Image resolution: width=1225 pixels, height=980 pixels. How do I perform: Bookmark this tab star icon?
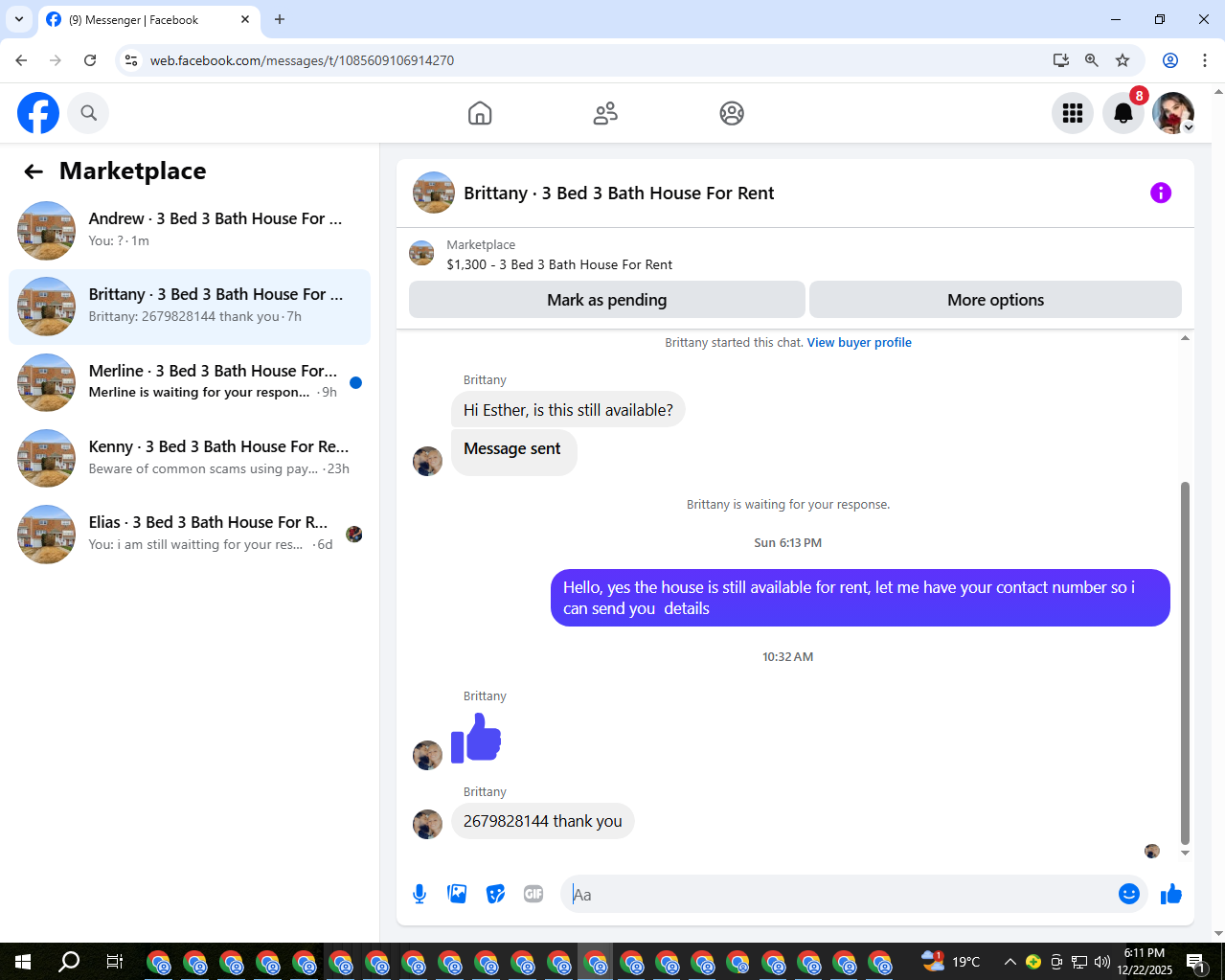[1123, 60]
